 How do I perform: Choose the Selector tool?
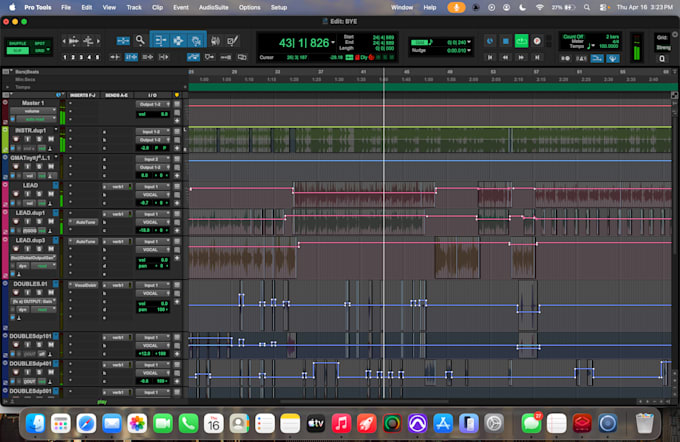[x=178, y=40]
